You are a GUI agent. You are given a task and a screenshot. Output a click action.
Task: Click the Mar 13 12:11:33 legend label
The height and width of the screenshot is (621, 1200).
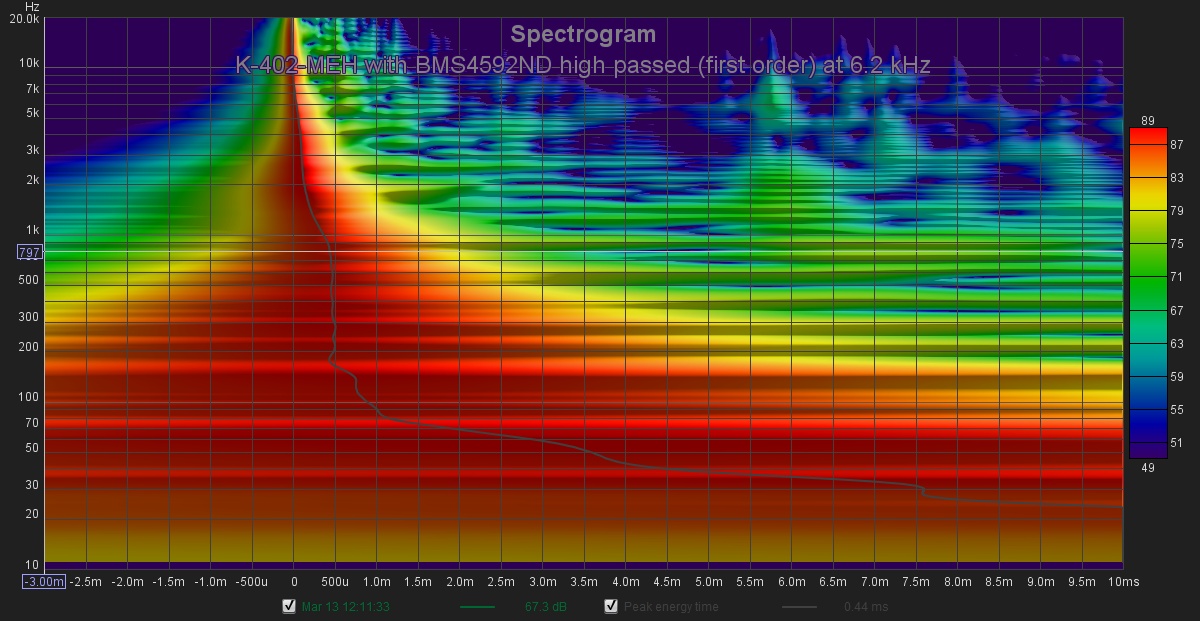pyautogui.click(x=347, y=606)
